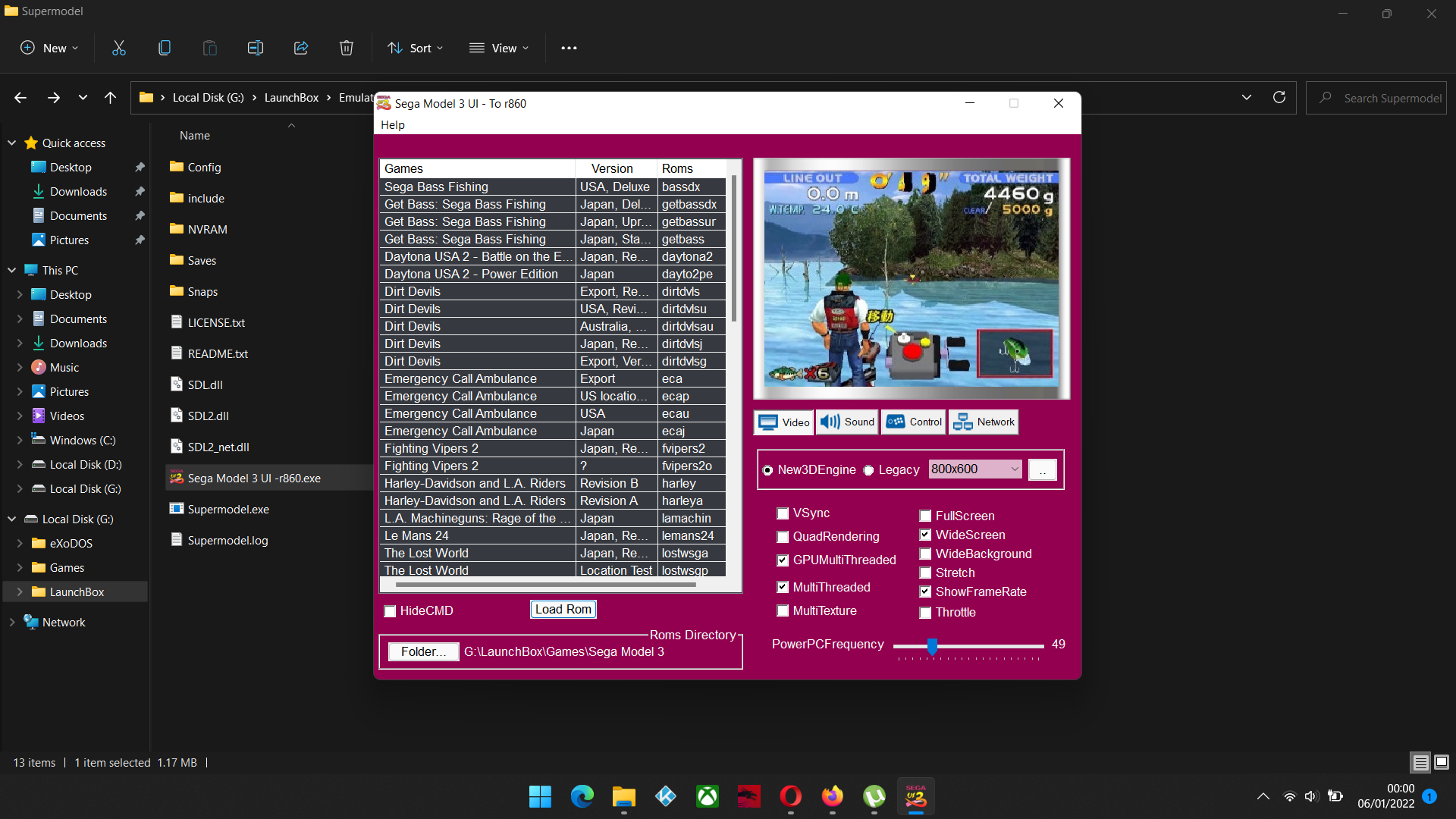Click the PowerPCFrequency slider handle
The height and width of the screenshot is (819, 1456).
click(x=933, y=646)
